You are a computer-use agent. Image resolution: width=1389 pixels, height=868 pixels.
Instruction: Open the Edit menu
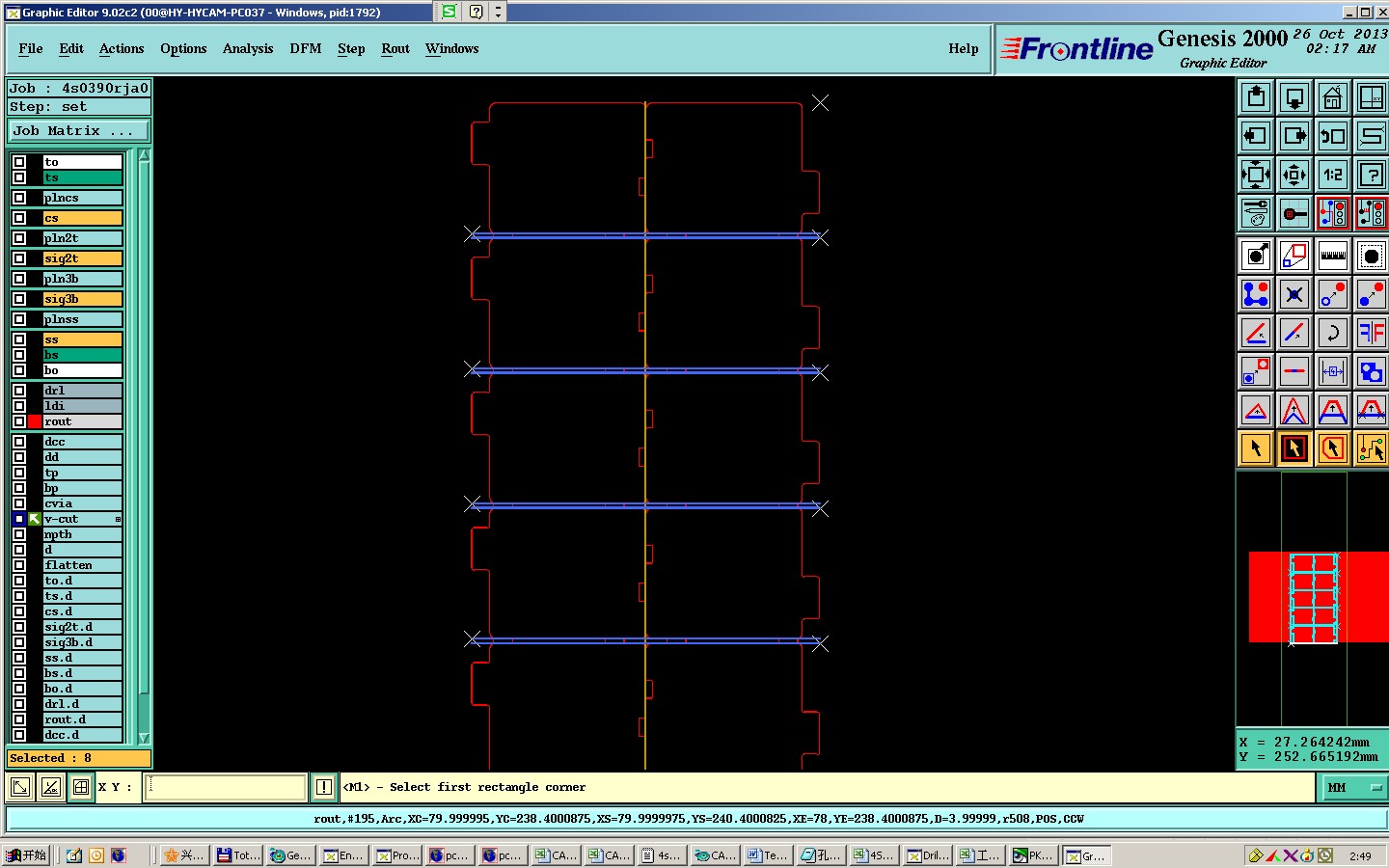tap(71, 48)
